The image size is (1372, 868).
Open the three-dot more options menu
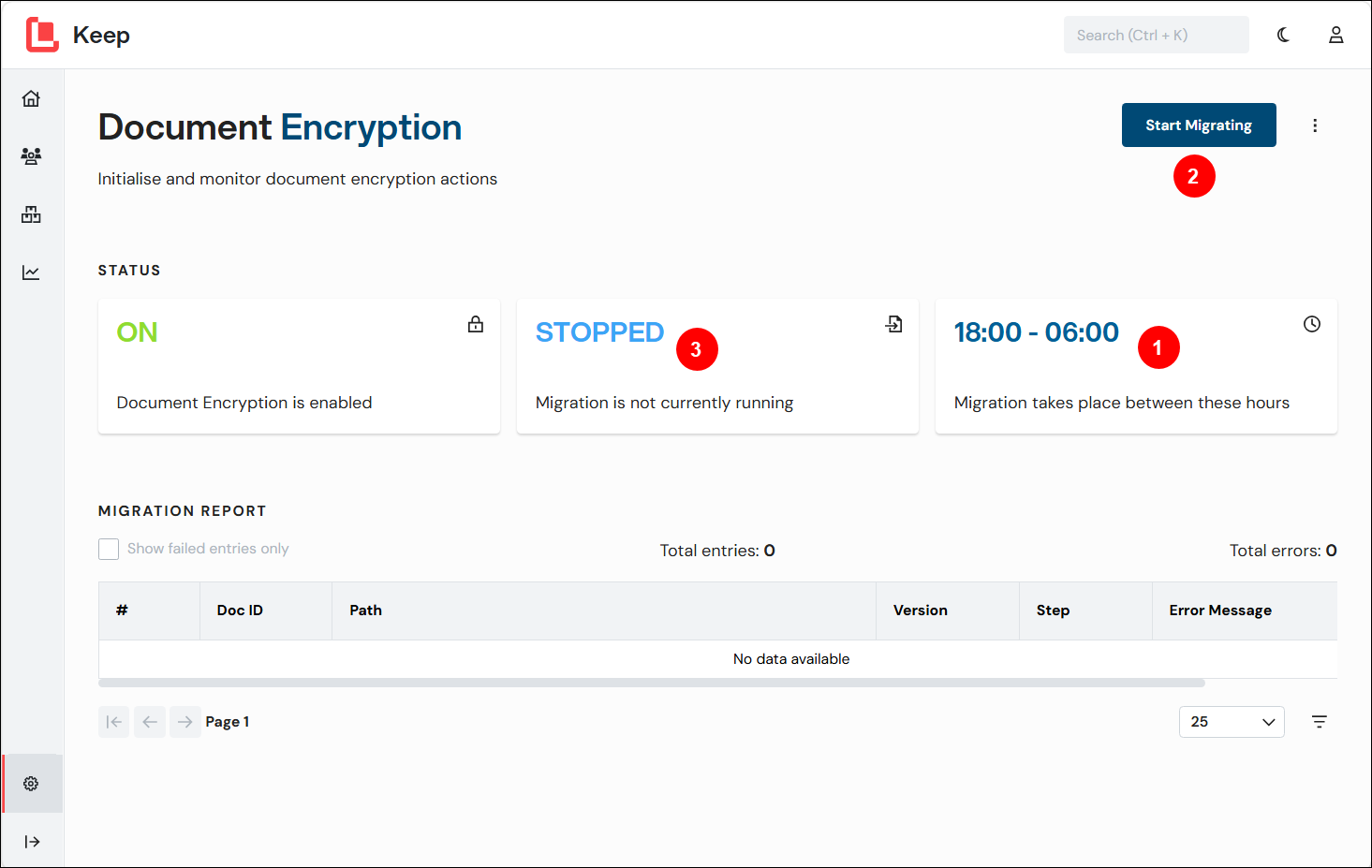click(x=1315, y=125)
